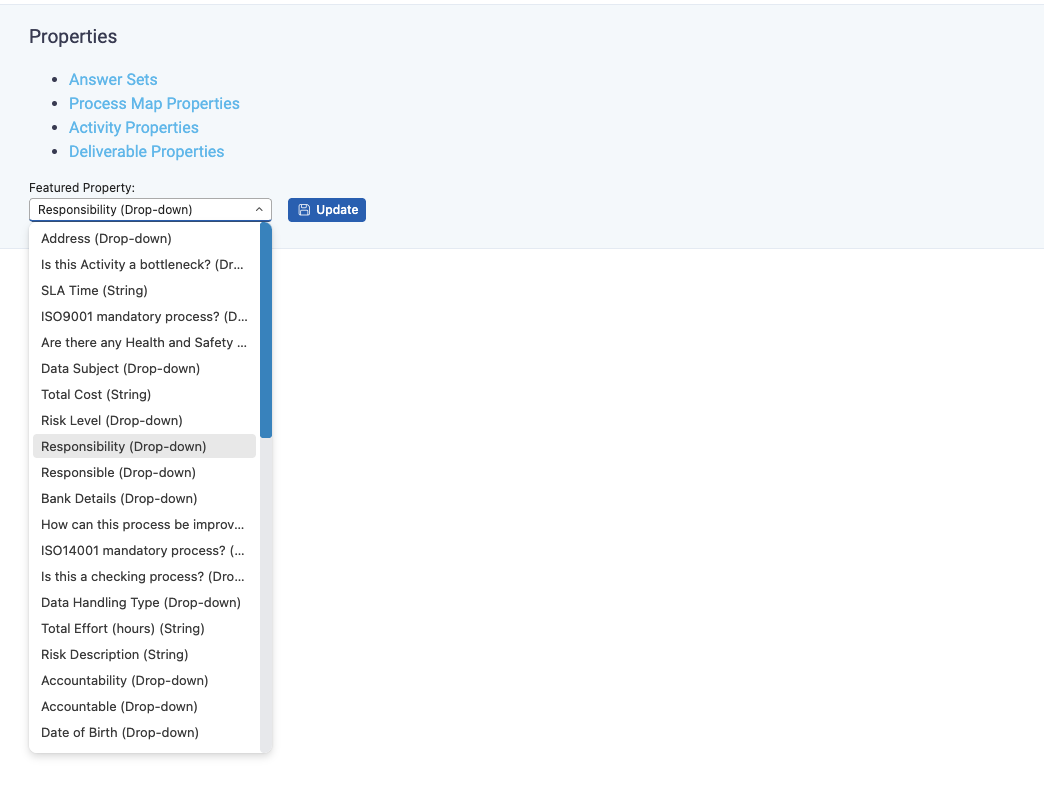Select Total Cost (String) option
The height and width of the screenshot is (787, 1044).
(144, 394)
